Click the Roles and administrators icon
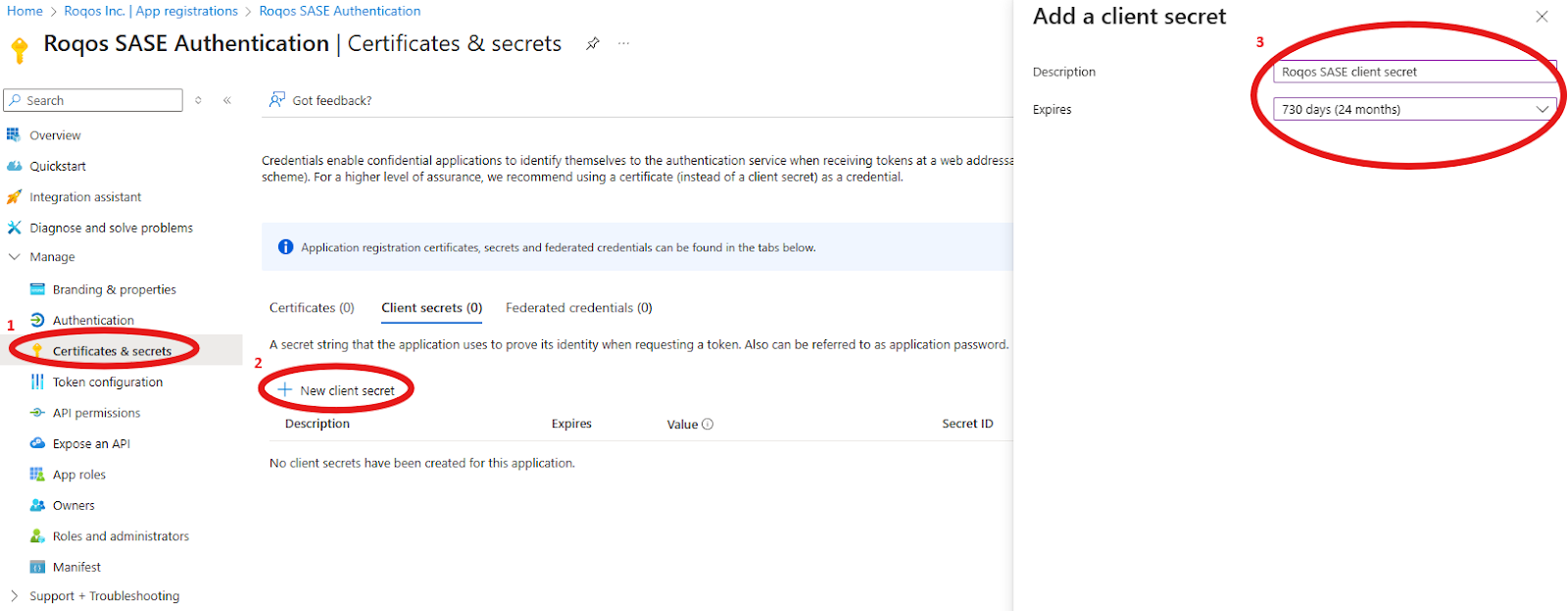Image resolution: width=1568 pixels, height=611 pixels. coord(37,536)
